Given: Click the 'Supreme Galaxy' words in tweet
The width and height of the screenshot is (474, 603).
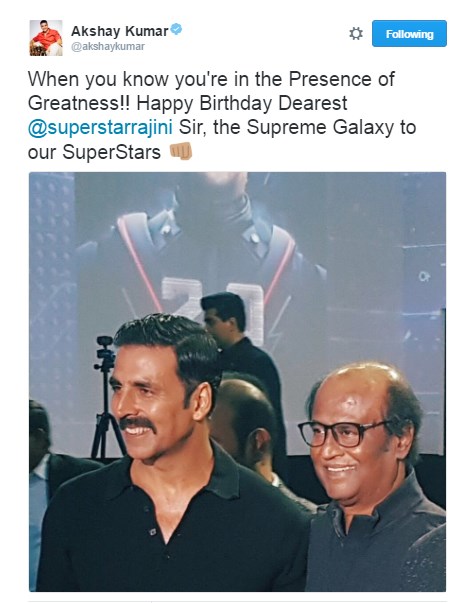Looking at the screenshot, I should click(x=320, y=127).
